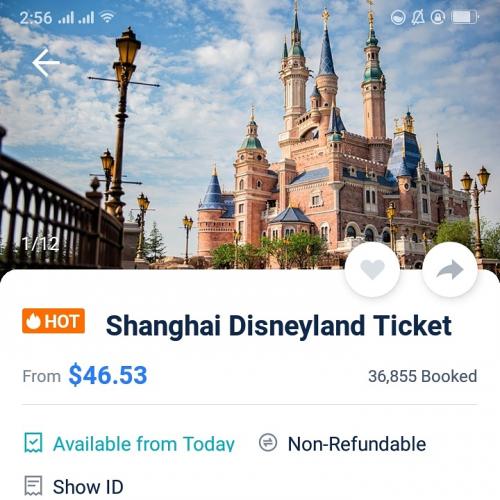Open the Non-Refundable policy info

(357, 444)
